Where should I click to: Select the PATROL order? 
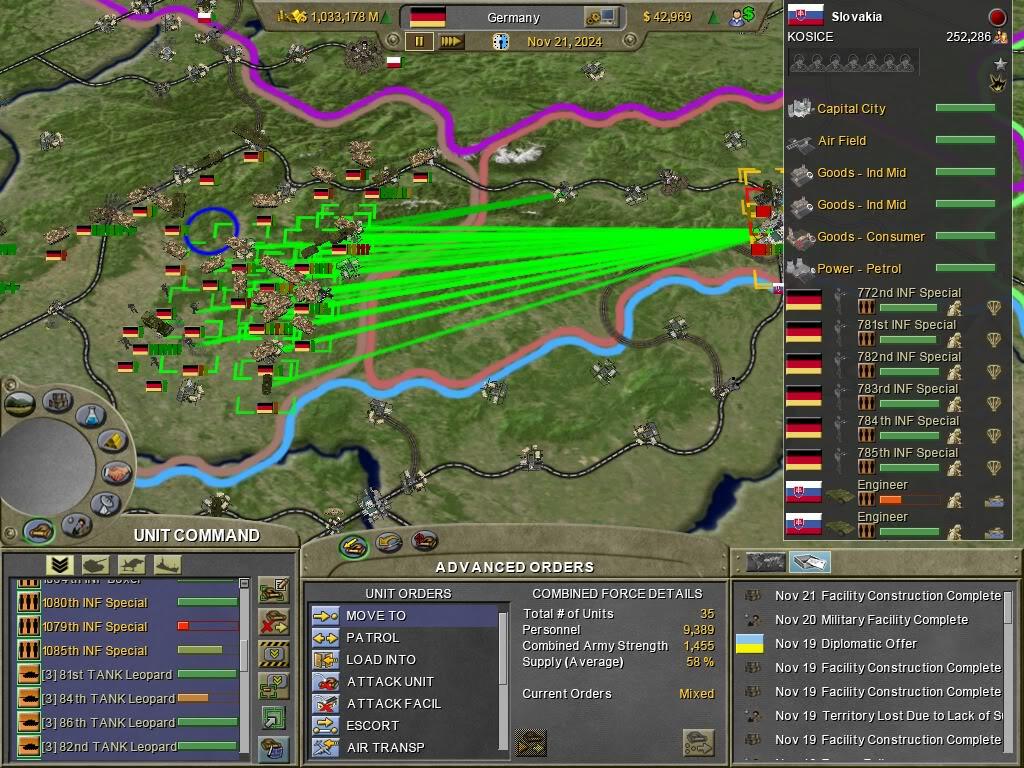pyautogui.click(x=372, y=638)
